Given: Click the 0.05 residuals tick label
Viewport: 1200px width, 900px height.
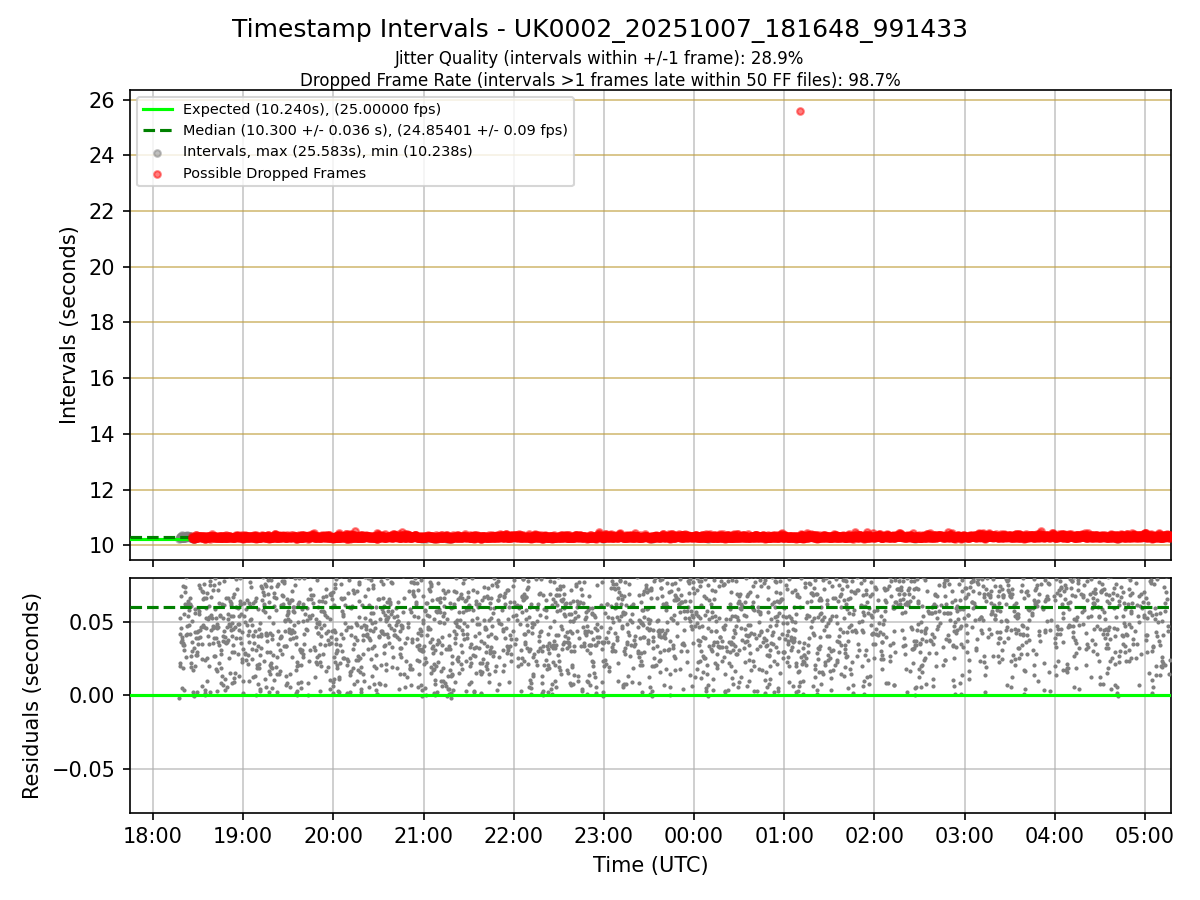Looking at the screenshot, I should click(x=92, y=622).
